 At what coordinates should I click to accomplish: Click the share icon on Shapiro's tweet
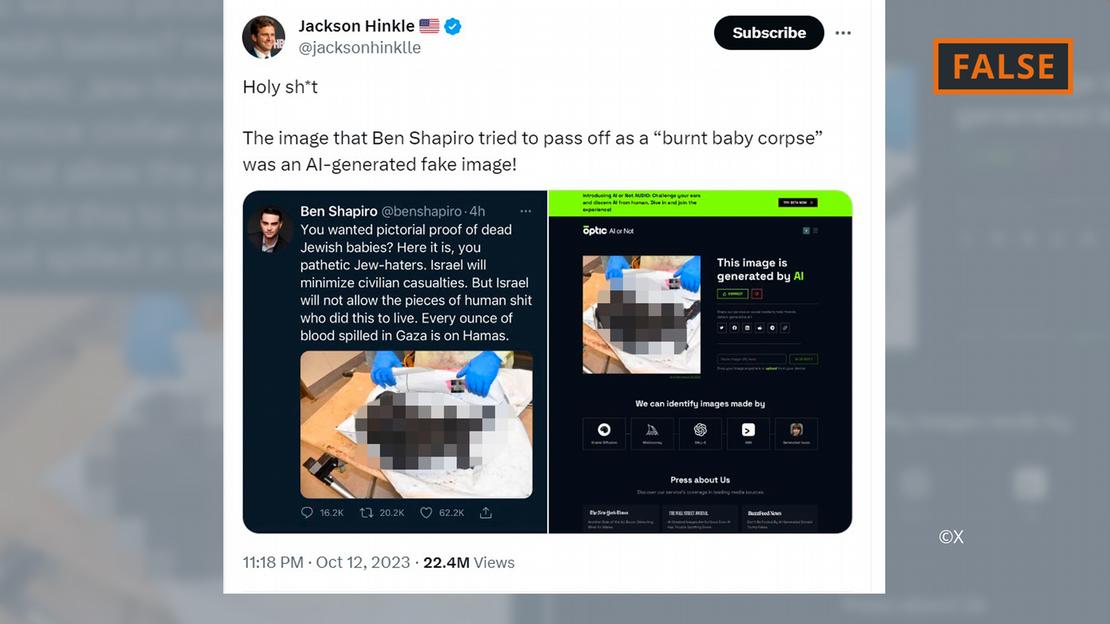486,512
